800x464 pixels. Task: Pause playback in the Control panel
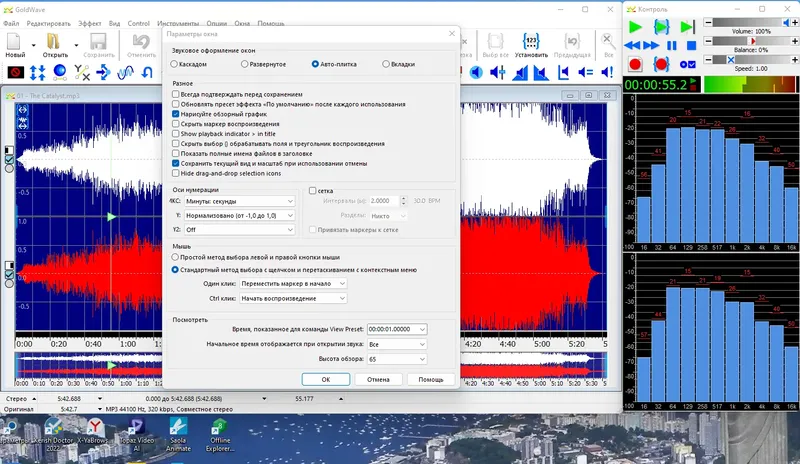click(672, 45)
